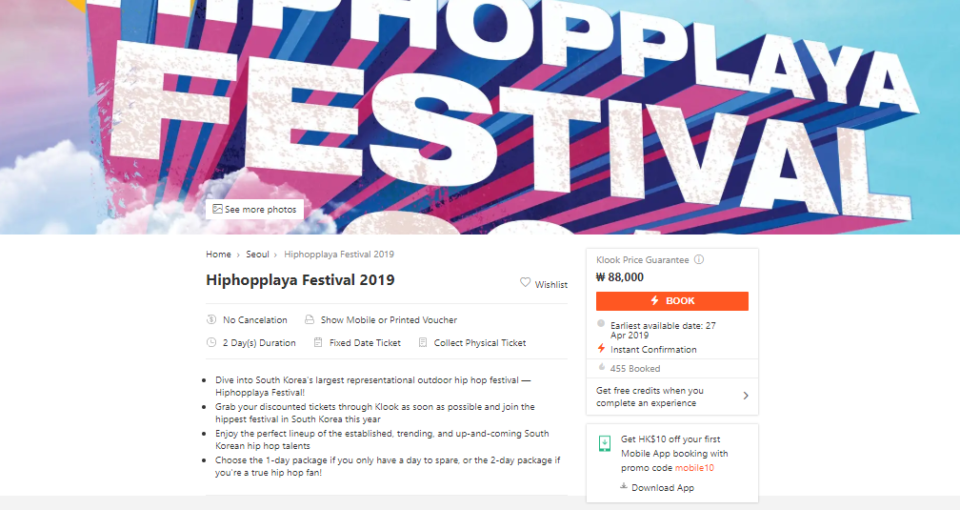Click the download arrow icon beside Download App
The height and width of the screenshot is (510, 960).
coord(623,487)
